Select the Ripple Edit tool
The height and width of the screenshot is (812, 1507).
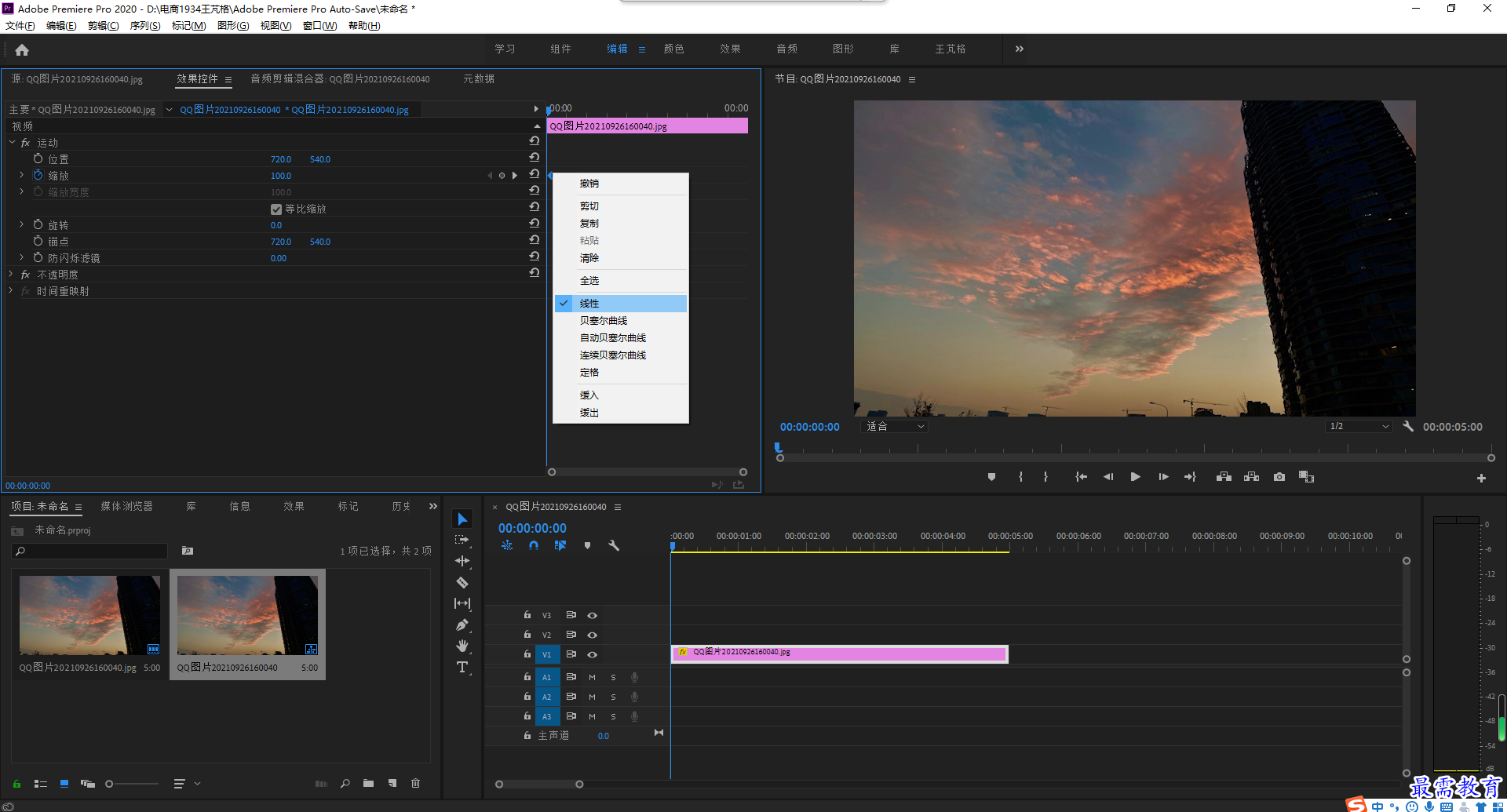[462, 561]
